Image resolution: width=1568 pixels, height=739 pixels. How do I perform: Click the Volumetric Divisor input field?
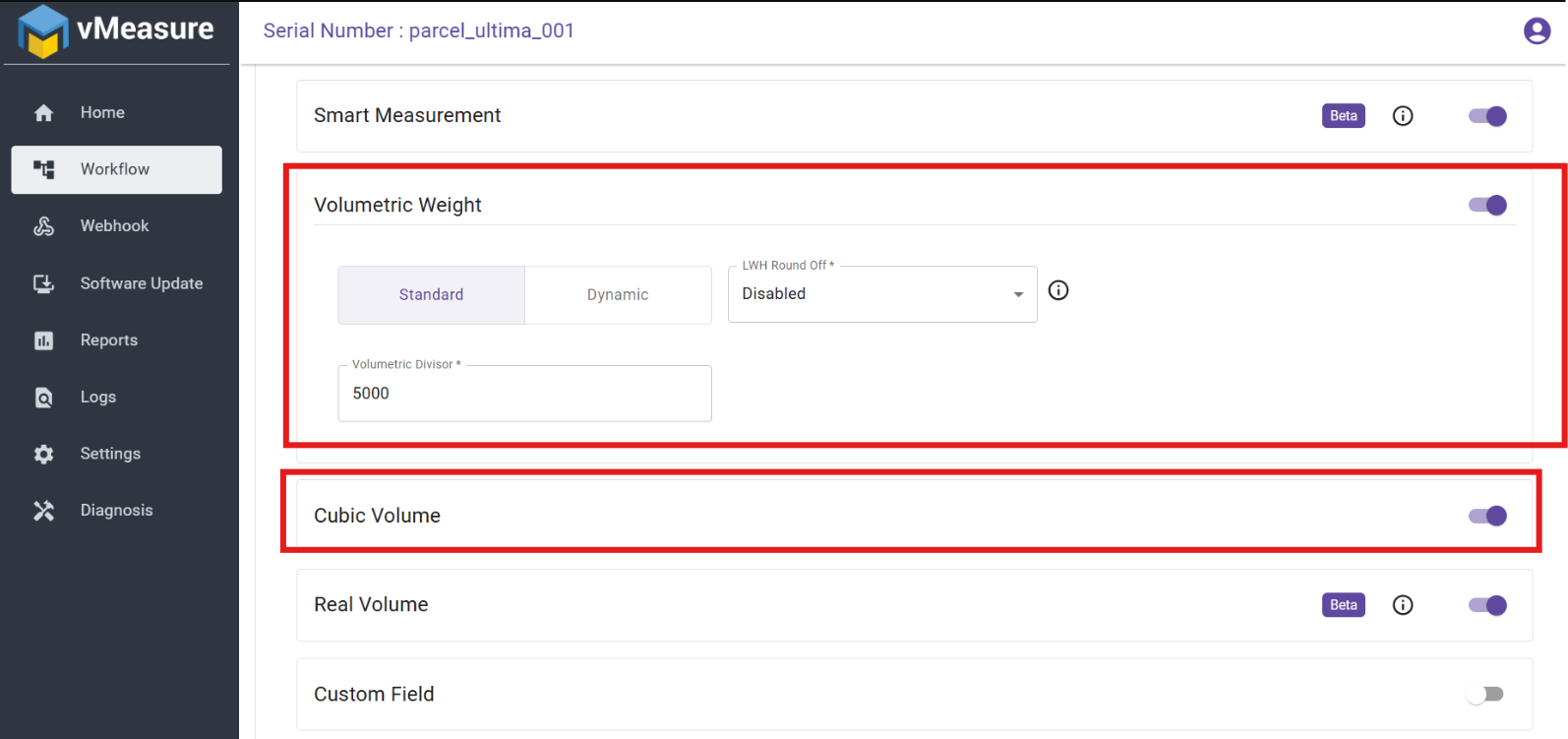524,394
